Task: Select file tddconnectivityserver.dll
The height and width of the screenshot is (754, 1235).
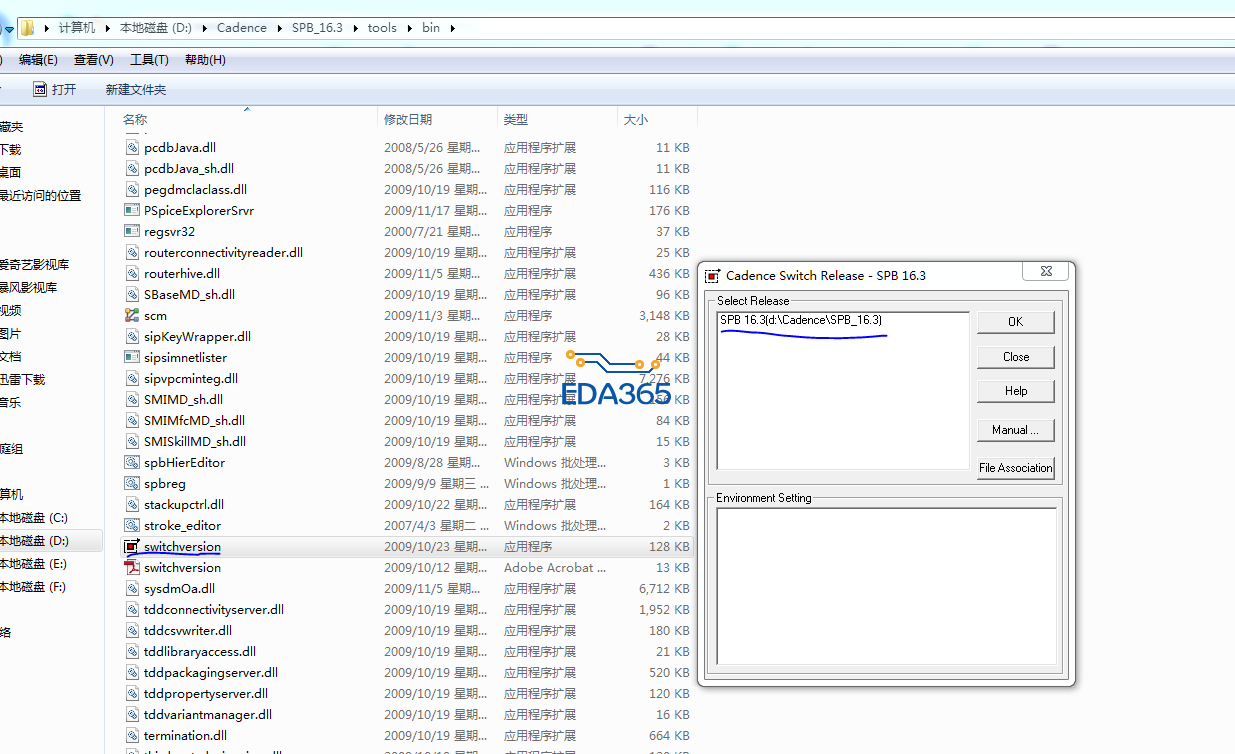Action: (x=214, y=609)
